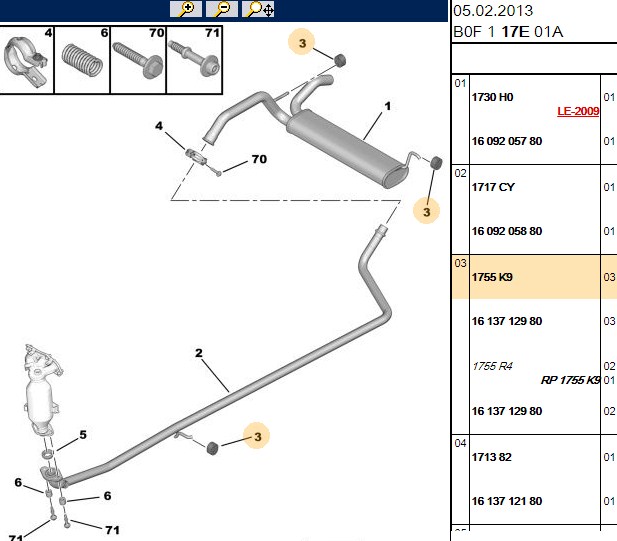Select part number 1713 82

pyautogui.click(x=491, y=457)
